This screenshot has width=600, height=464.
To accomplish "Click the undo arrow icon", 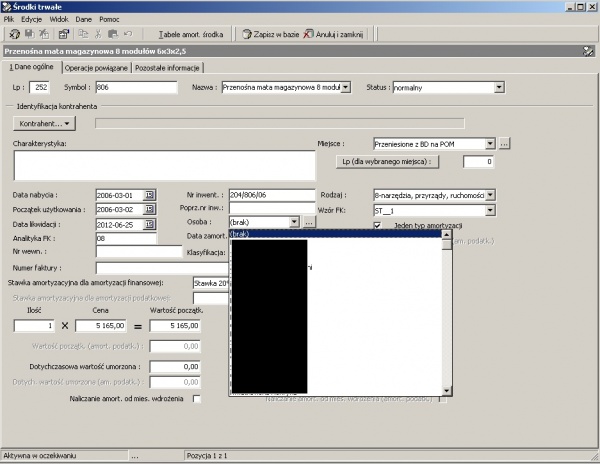I will click(128, 34).
